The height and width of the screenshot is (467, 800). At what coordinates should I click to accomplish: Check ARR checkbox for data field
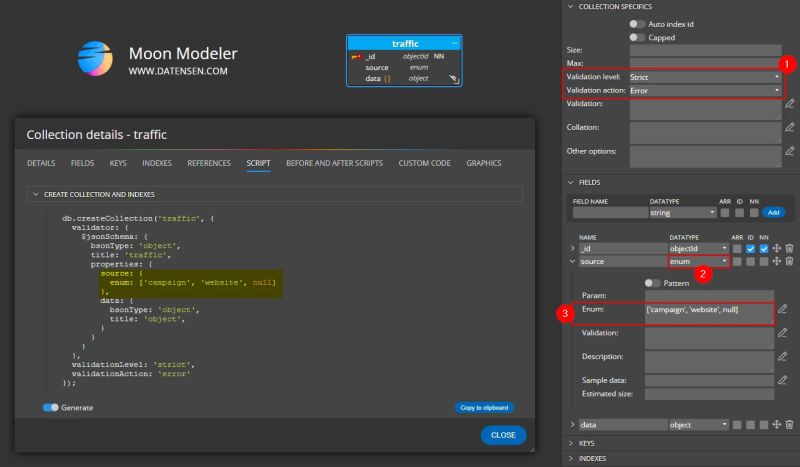(737, 425)
